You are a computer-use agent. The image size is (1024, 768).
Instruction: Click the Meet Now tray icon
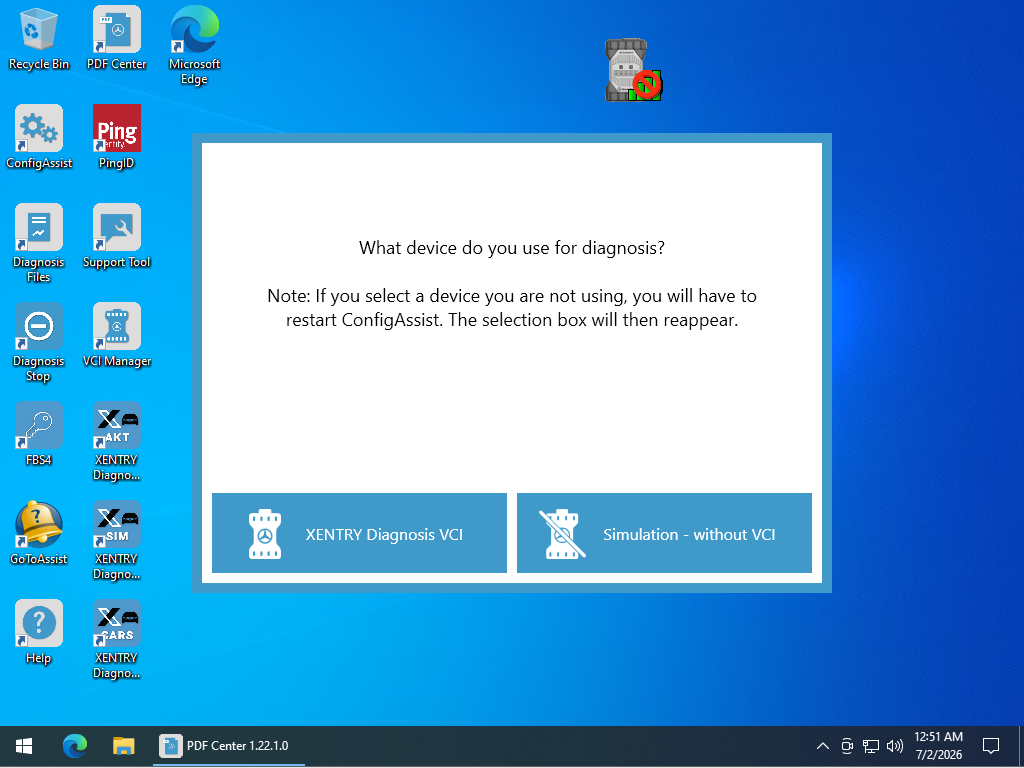pos(847,746)
